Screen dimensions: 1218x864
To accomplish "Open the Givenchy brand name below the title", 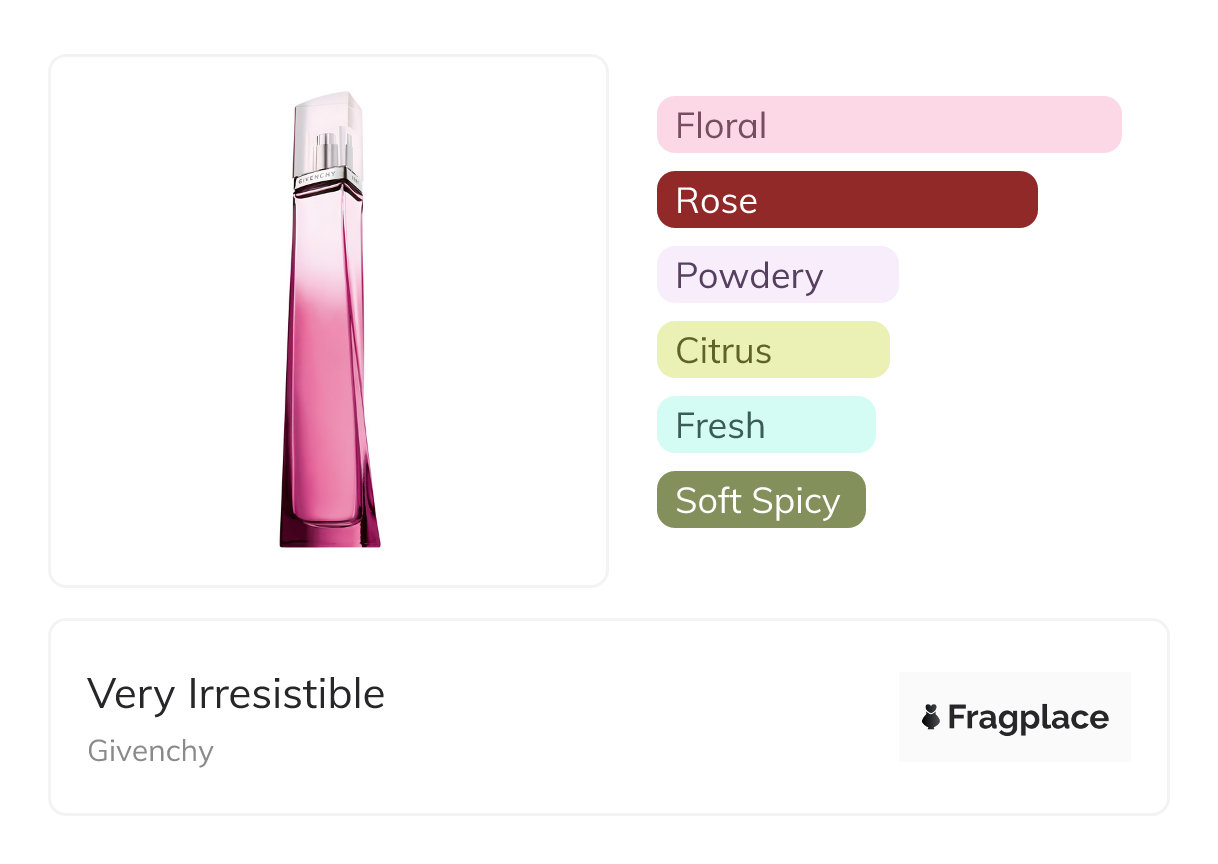I will coord(151,751).
